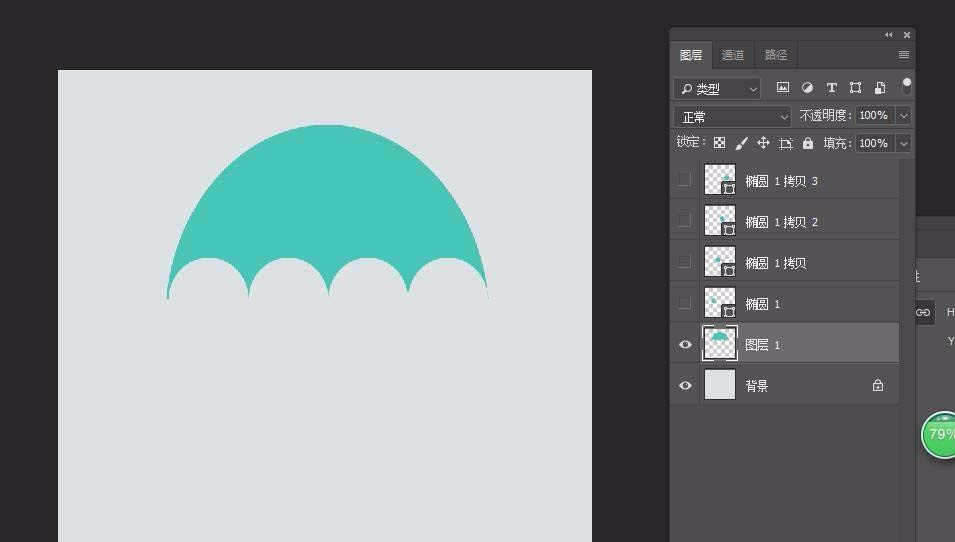Hide the 图层 1 layer
This screenshot has width=955, height=542.
(x=685, y=344)
